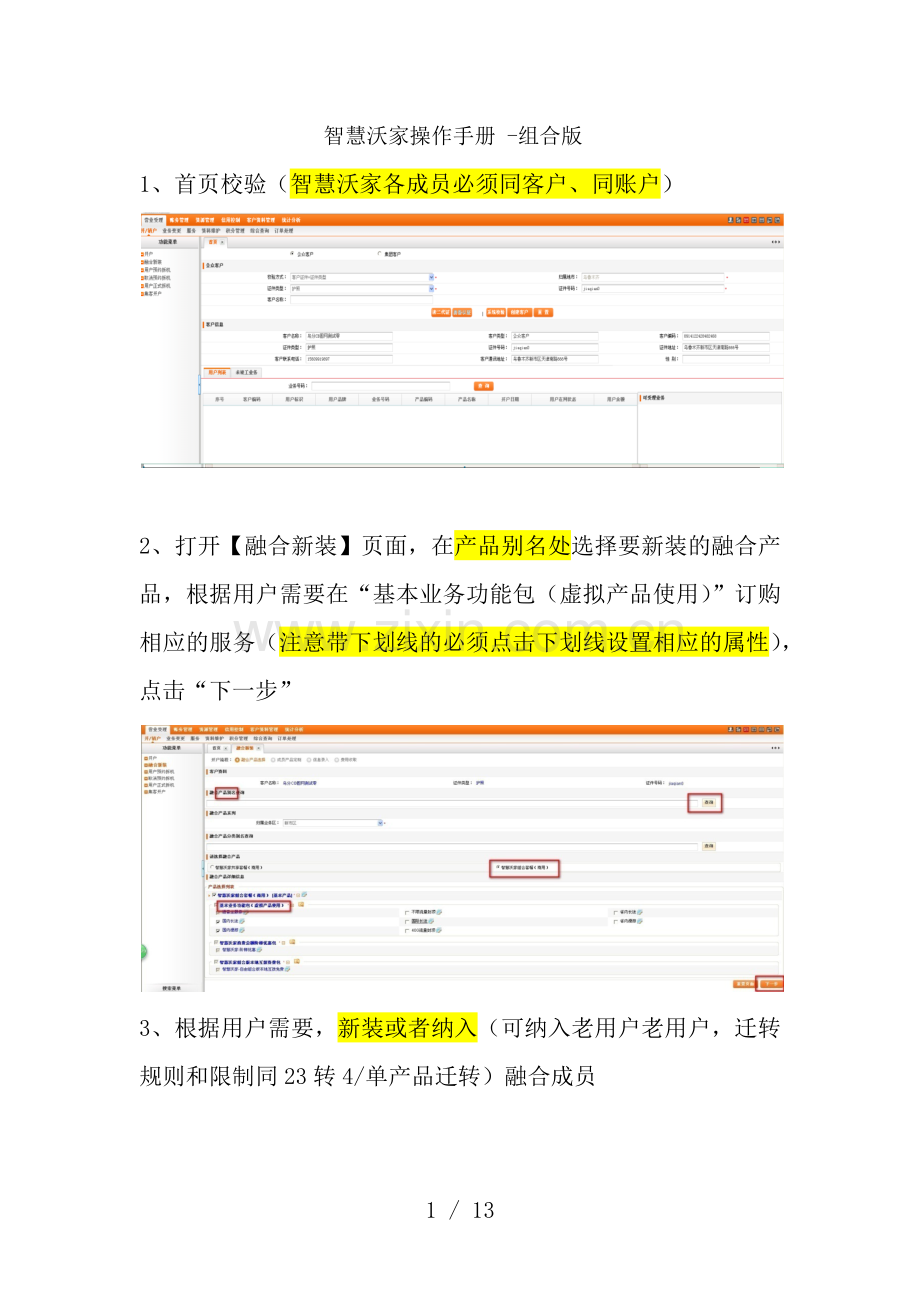Image resolution: width=920 pixels, height=1302 pixels.
Task: Expand the 校验方式 dropdown arrow
Action: pos(431,277)
